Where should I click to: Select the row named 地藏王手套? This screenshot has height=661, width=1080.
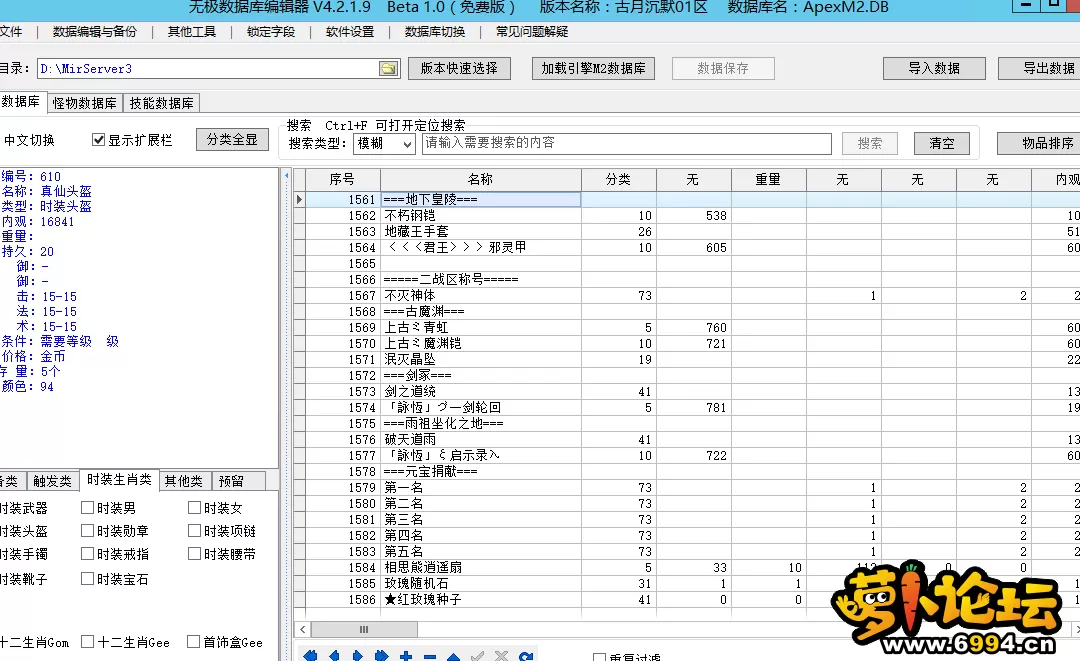(686, 231)
